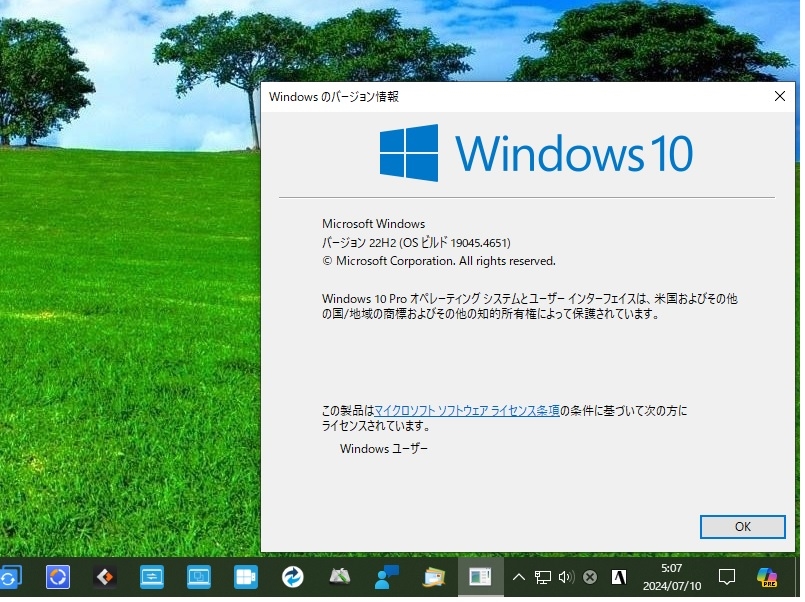Screen dimensions: 805x602
Task: Open the blue laptop settings-sliders taskbar app
Action: pos(152,577)
